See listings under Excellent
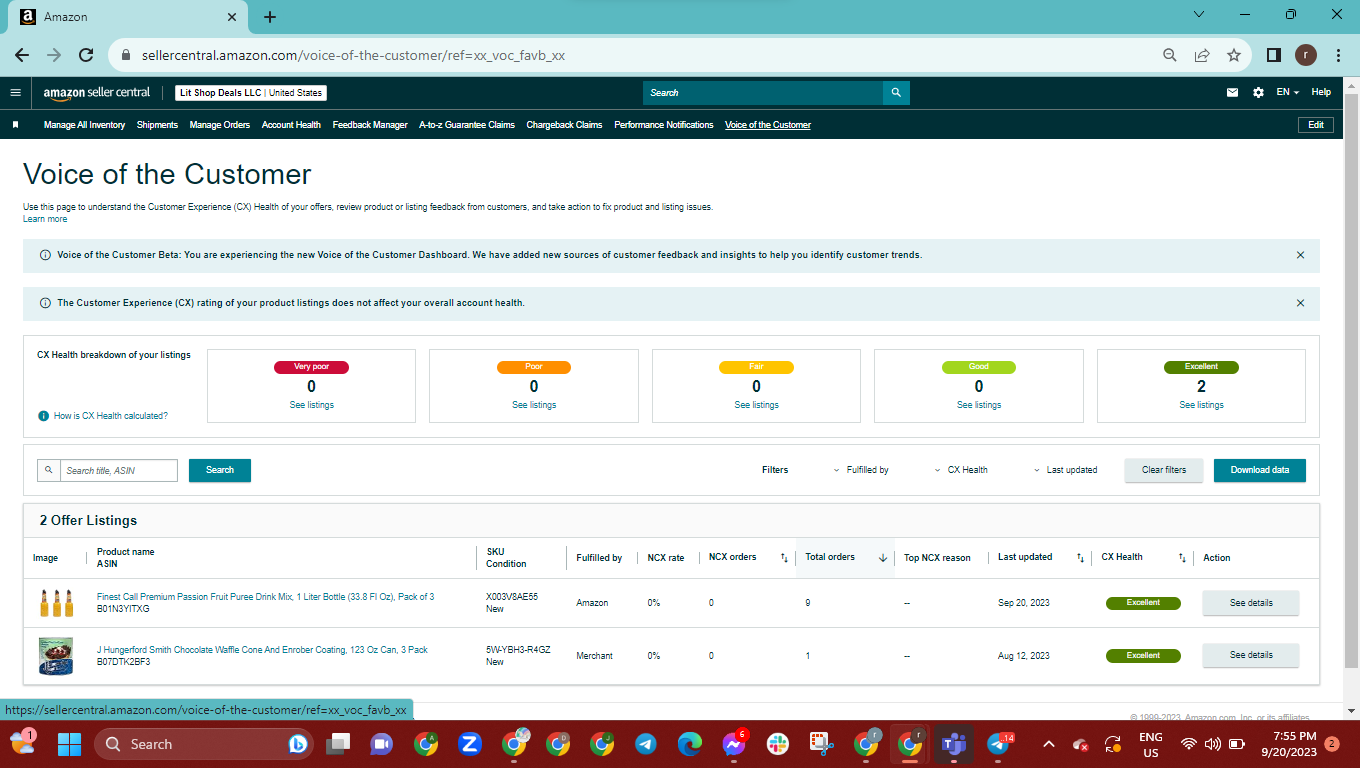 coord(1201,405)
